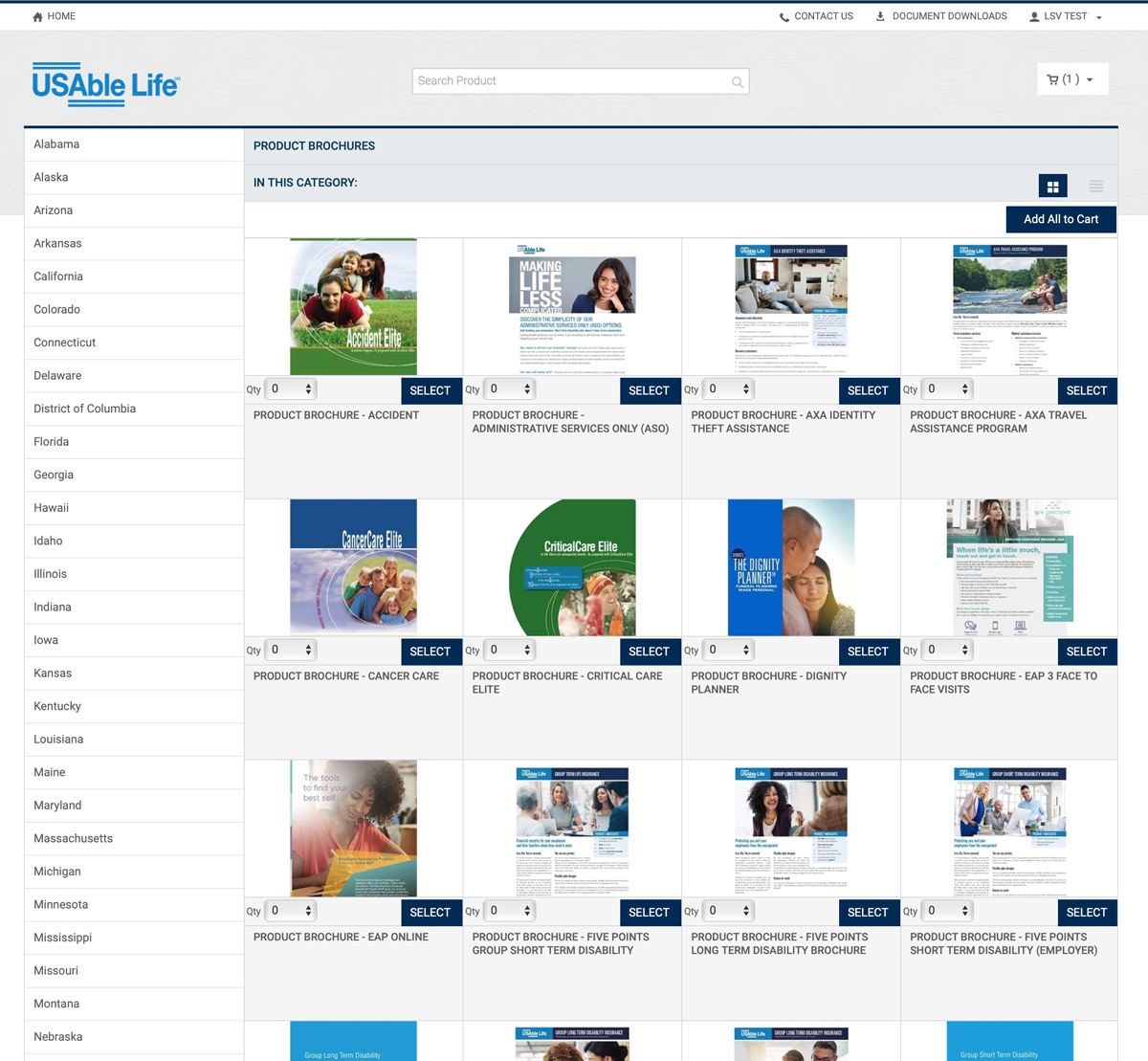Switch to list view layout
Image resolution: width=1148 pixels, height=1061 pixels.
point(1096,187)
